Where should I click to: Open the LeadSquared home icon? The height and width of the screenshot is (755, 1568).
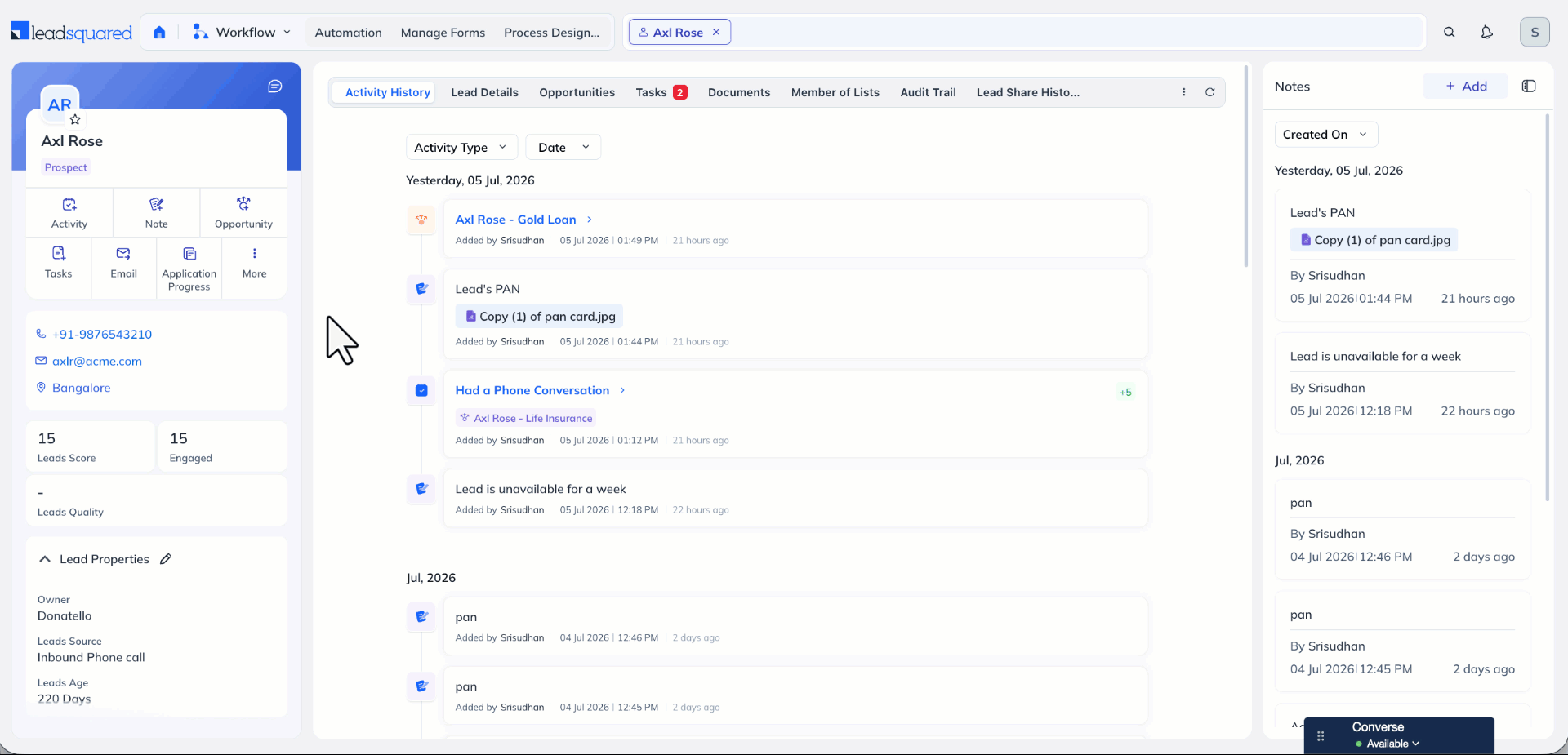[x=159, y=33]
